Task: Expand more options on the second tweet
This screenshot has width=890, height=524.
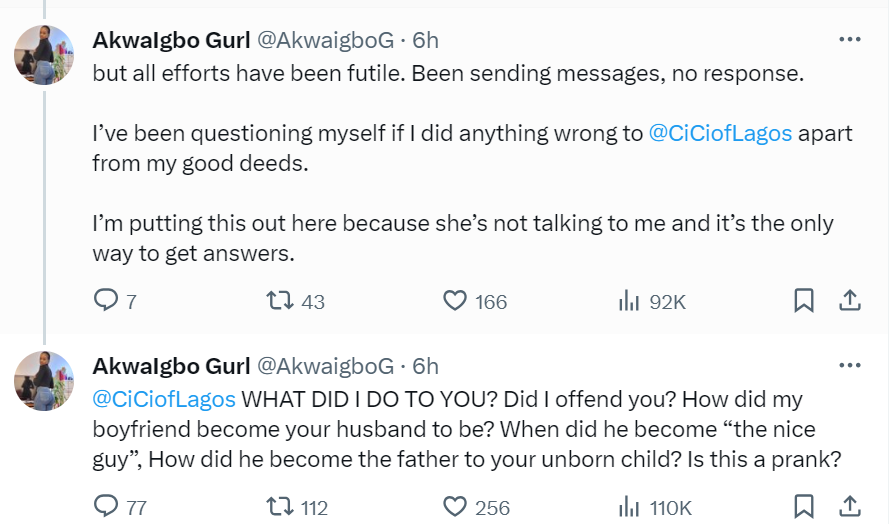Action: [x=849, y=366]
